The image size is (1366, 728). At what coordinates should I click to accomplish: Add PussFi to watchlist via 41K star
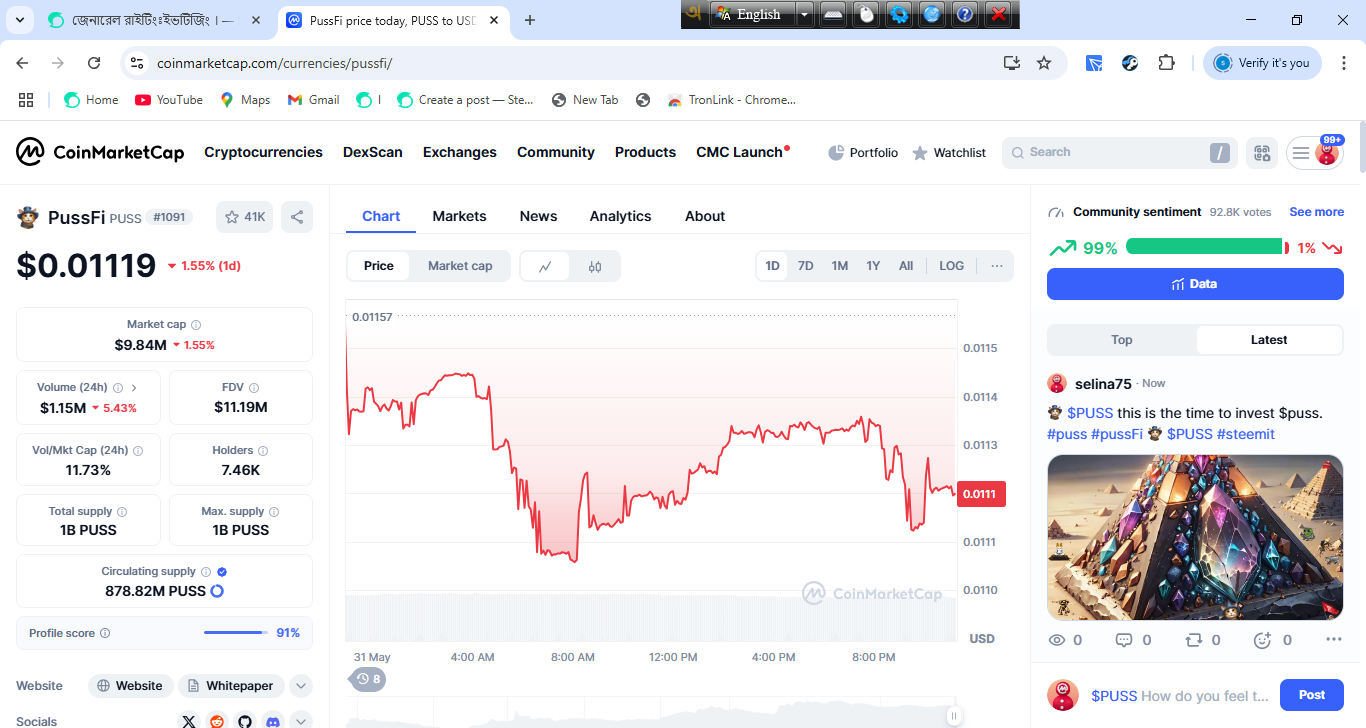[x=245, y=217]
